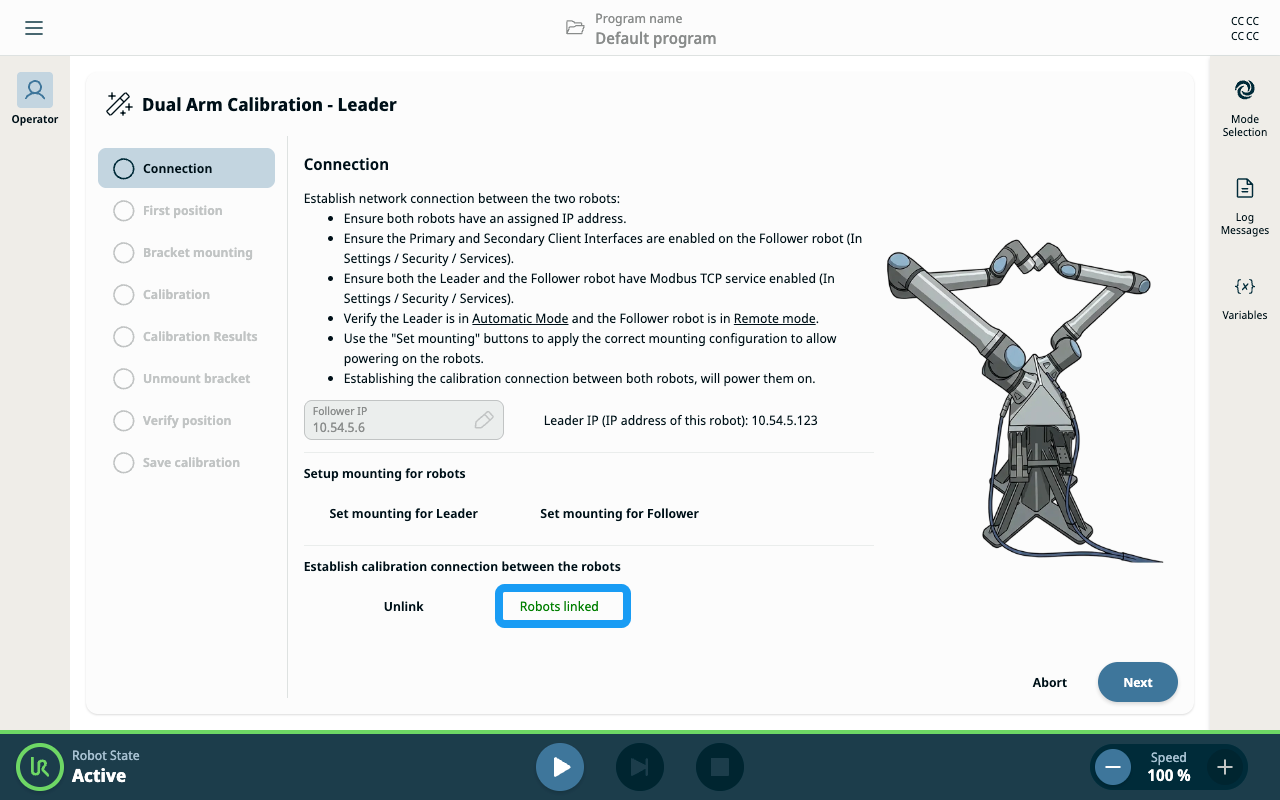Click Set mounting for Follower

tap(619, 513)
